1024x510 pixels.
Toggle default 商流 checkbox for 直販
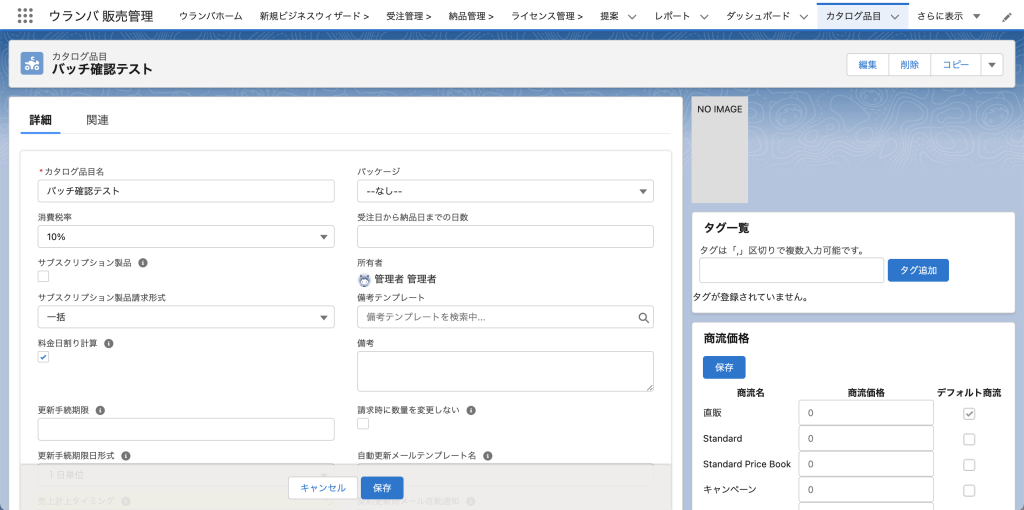[x=969, y=413]
